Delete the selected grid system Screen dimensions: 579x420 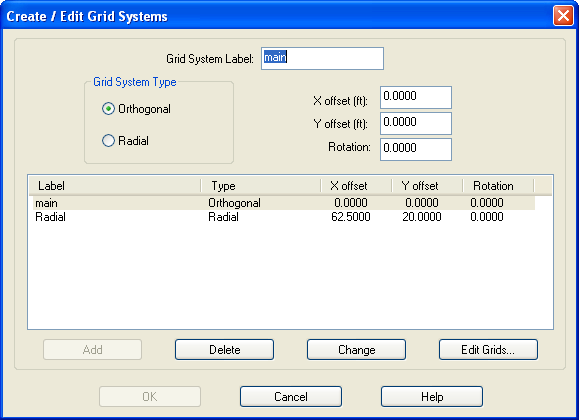225,349
